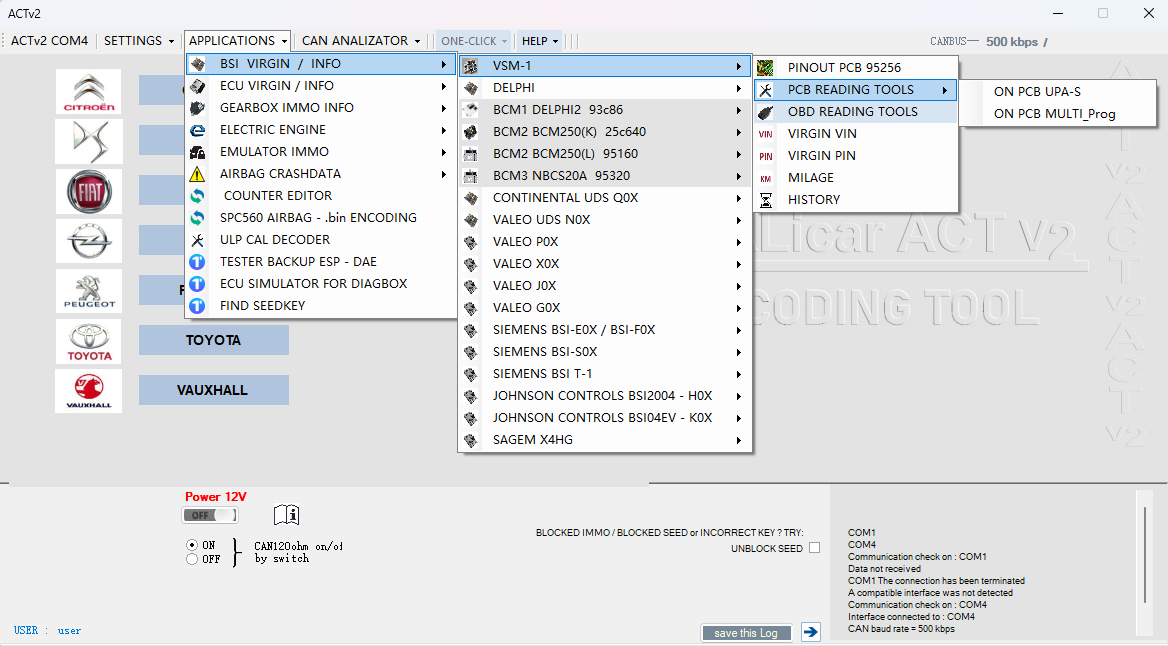
Task: Click the Vauxhall logo icon
Action: coord(88,390)
